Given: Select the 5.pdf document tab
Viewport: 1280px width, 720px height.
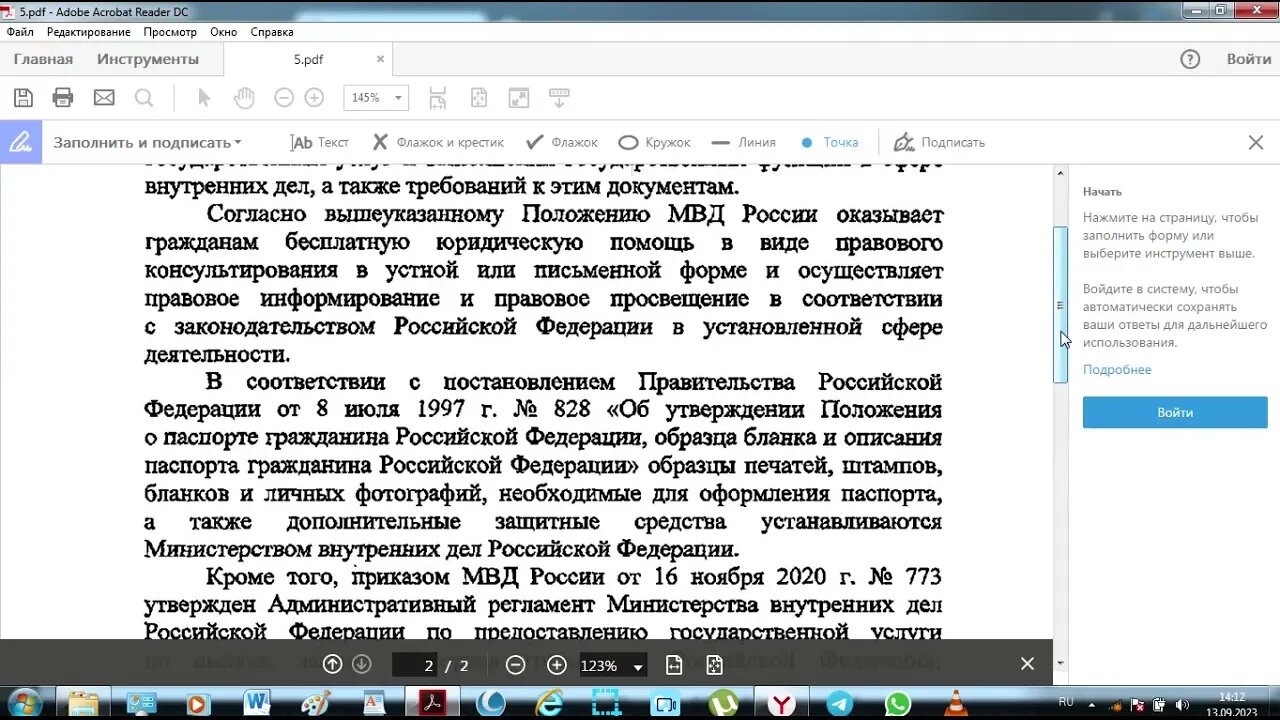Looking at the screenshot, I should 308,59.
